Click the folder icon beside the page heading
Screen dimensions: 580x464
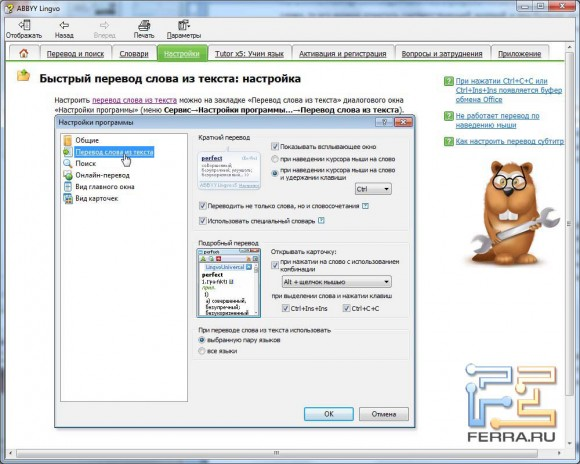pyautogui.click(x=23, y=75)
